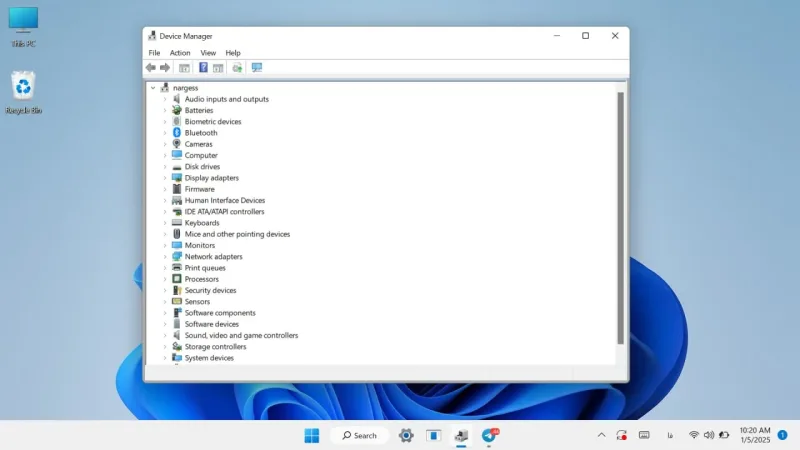Click the Print queues printer icon
Screen dimensions: 800x450
click(x=177, y=267)
